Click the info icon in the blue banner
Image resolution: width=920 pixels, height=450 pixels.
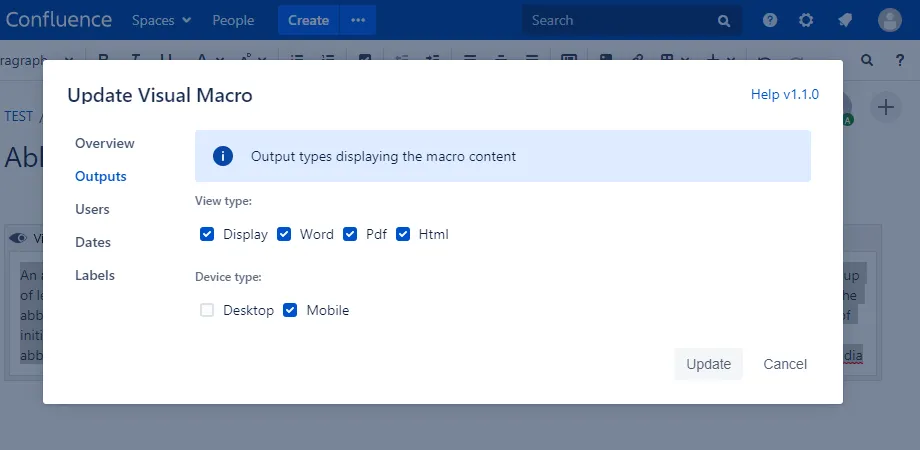[223, 156]
